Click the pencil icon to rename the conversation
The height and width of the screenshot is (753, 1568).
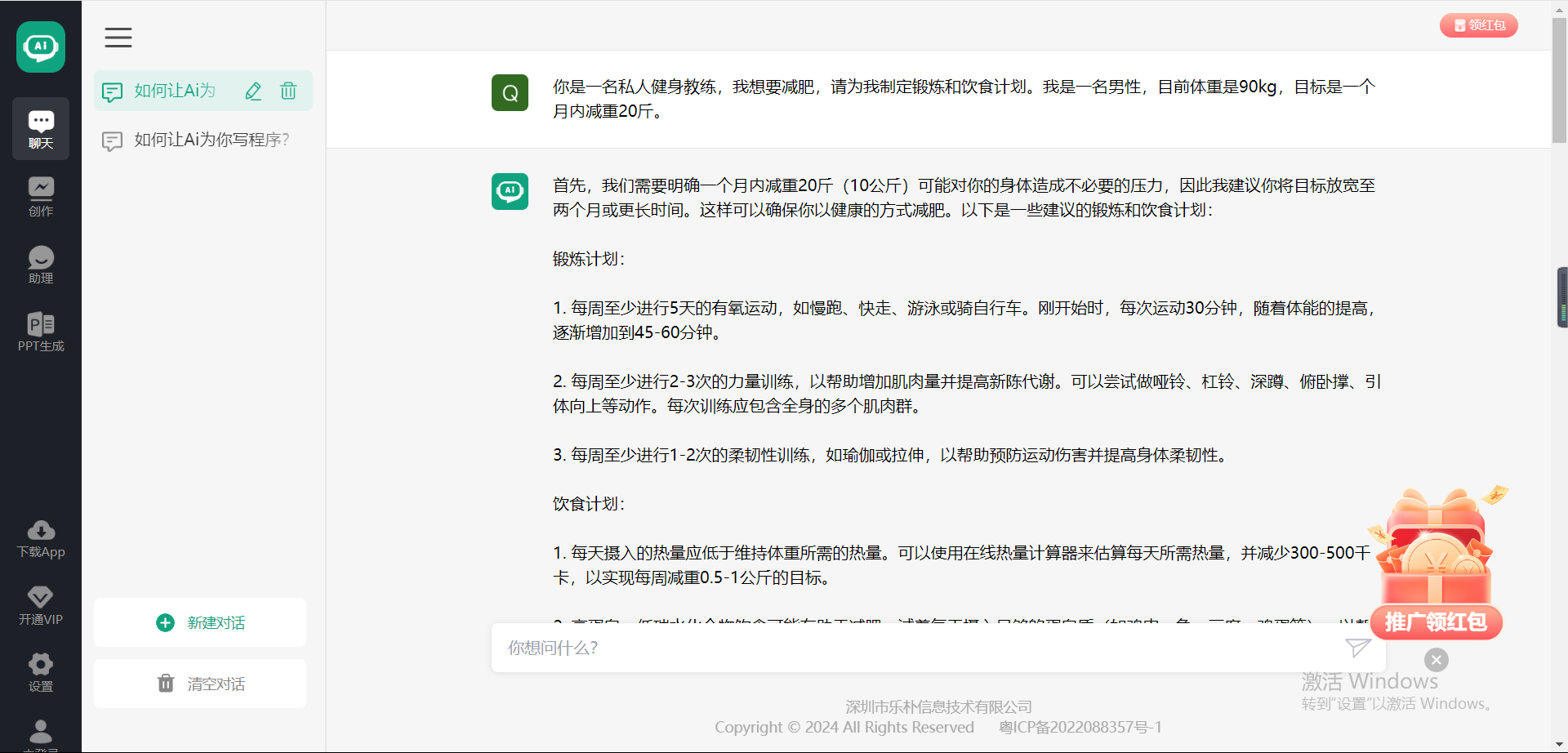(x=253, y=91)
